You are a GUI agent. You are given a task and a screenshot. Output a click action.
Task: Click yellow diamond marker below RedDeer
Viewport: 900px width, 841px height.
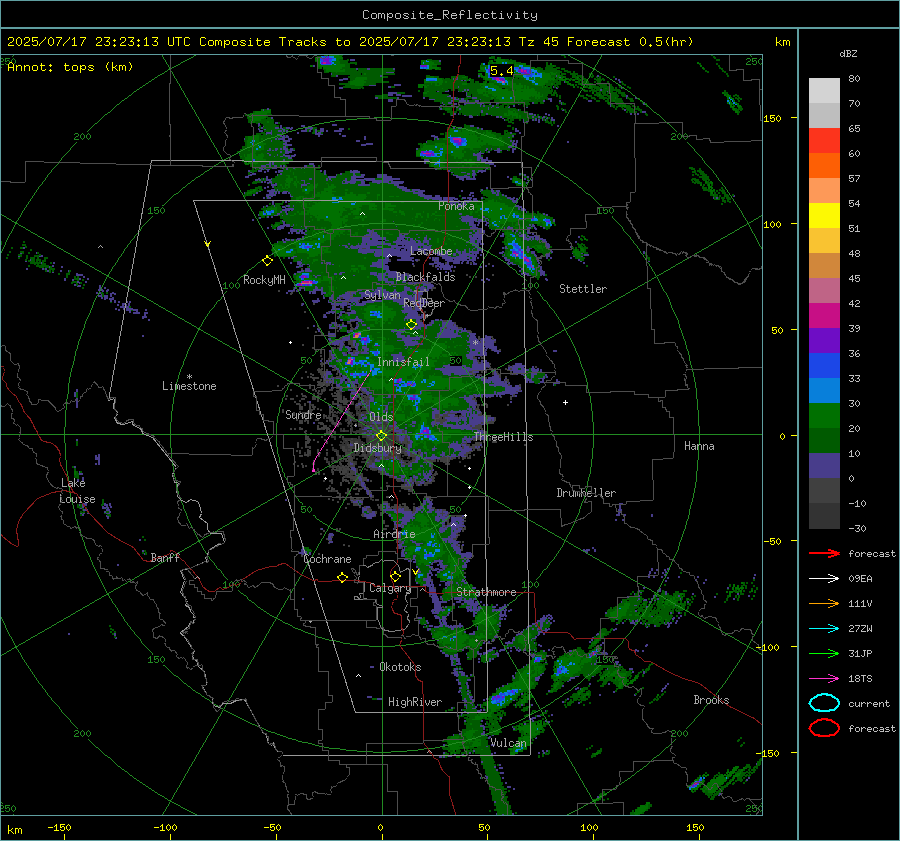coord(411,325)
